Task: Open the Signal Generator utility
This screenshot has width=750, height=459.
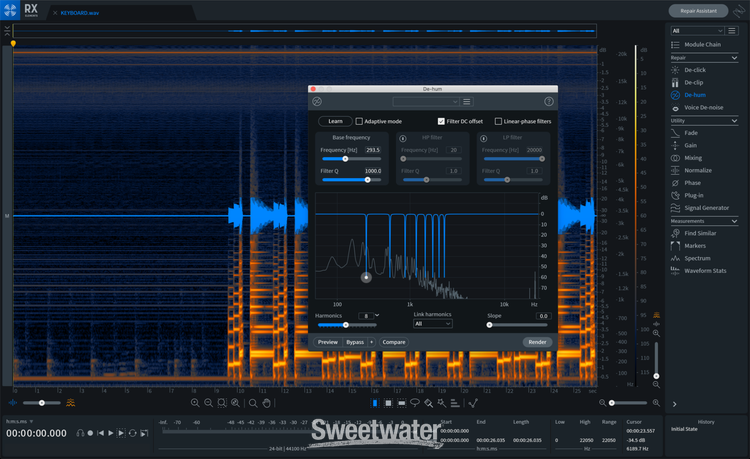Action: click(700, 208)
